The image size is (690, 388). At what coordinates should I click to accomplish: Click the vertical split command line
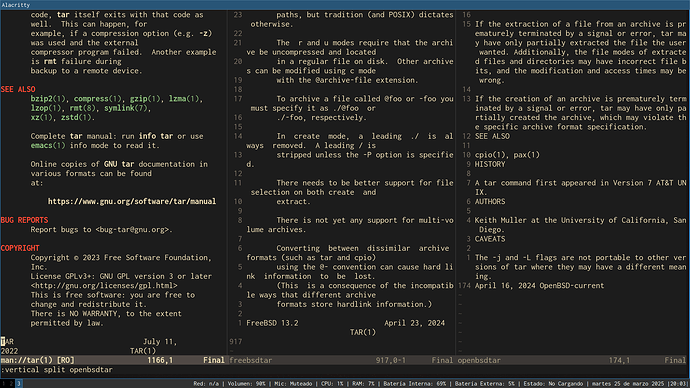click(x=56, y=370)
